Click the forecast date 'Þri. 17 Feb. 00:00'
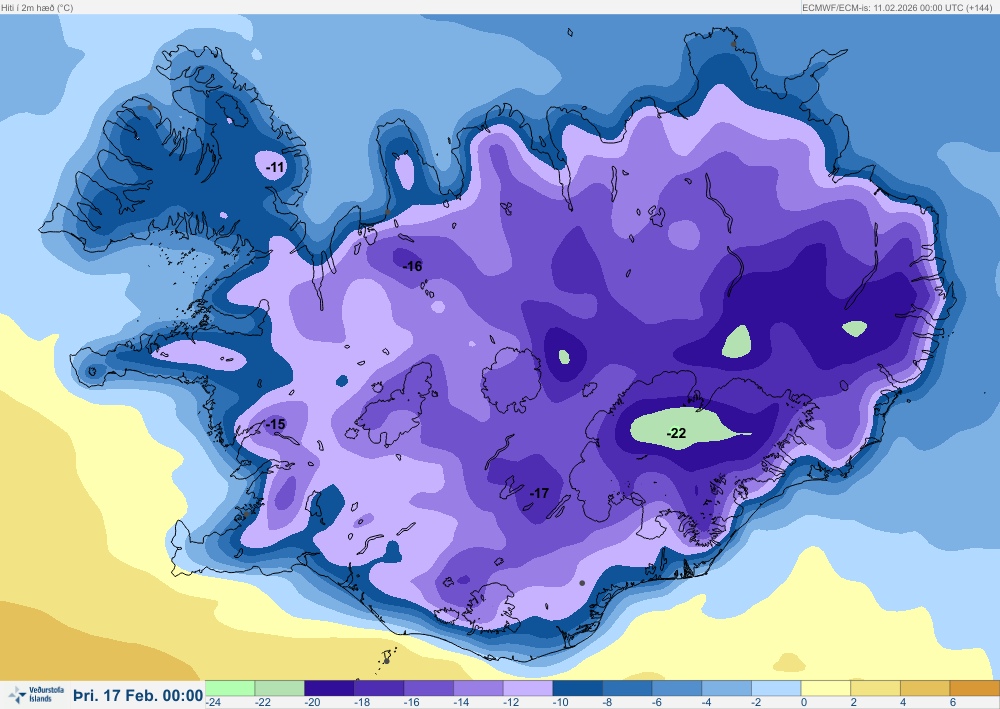The image size is (1000, 709). click(x=138, y=695)
